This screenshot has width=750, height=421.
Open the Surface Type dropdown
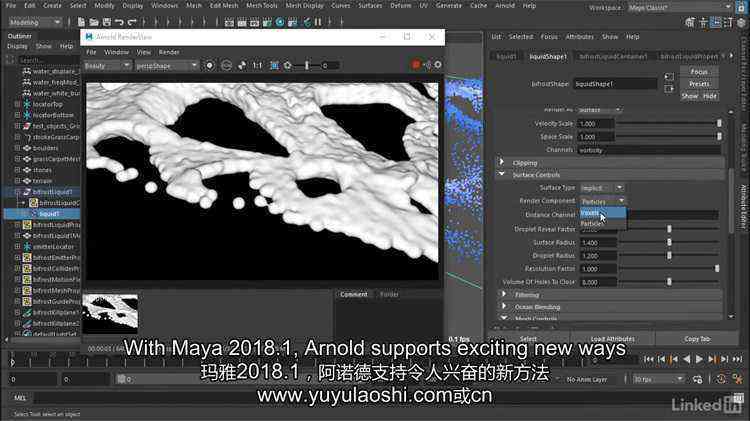pyautogui.click(x=602, y=188)
